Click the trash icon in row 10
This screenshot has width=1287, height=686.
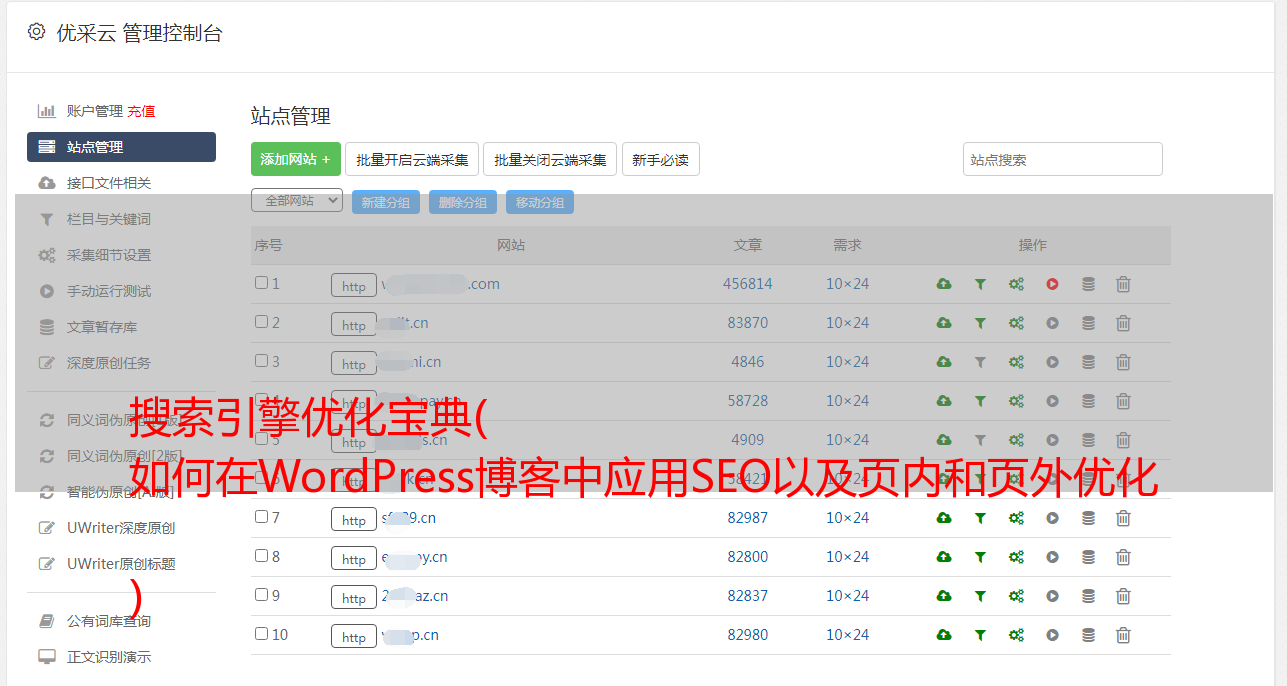1123,635
